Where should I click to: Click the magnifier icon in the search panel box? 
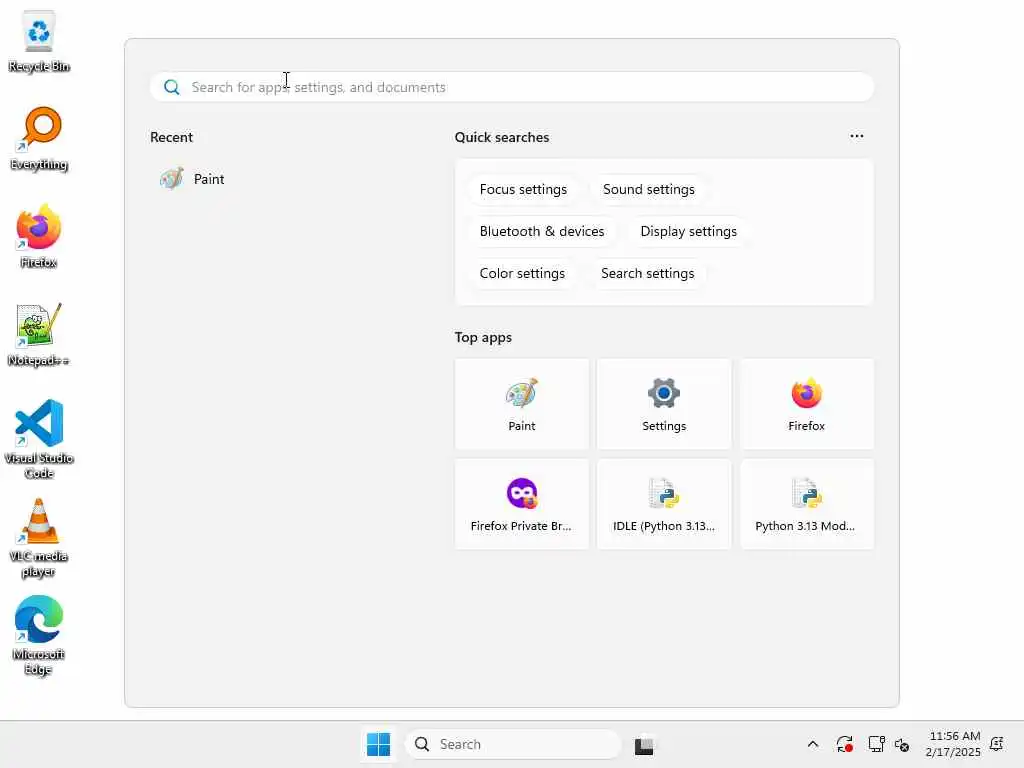[x=172, y=88]
